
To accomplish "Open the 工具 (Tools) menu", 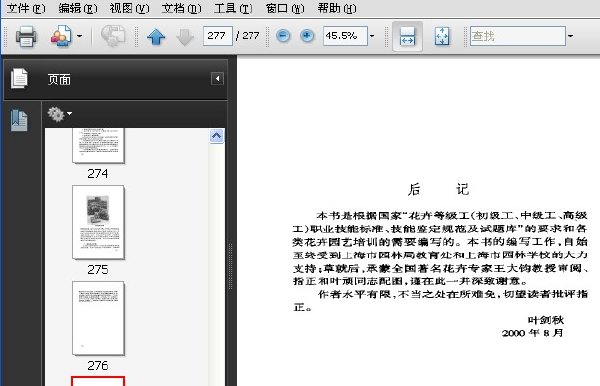I will [x=233, y=8].
